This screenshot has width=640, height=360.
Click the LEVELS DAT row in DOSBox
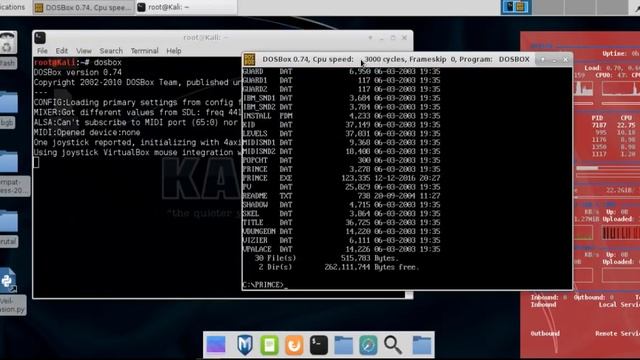(341, 134)
